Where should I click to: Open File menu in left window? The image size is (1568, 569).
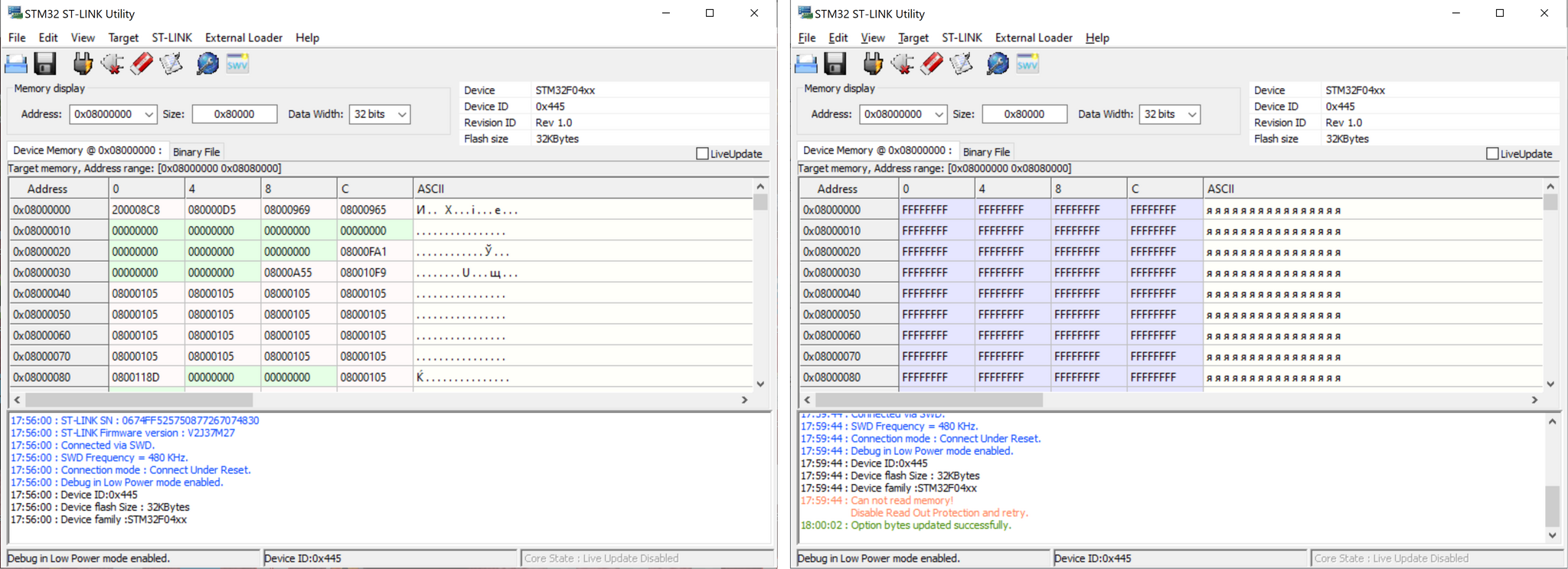(x=17, y=38)
